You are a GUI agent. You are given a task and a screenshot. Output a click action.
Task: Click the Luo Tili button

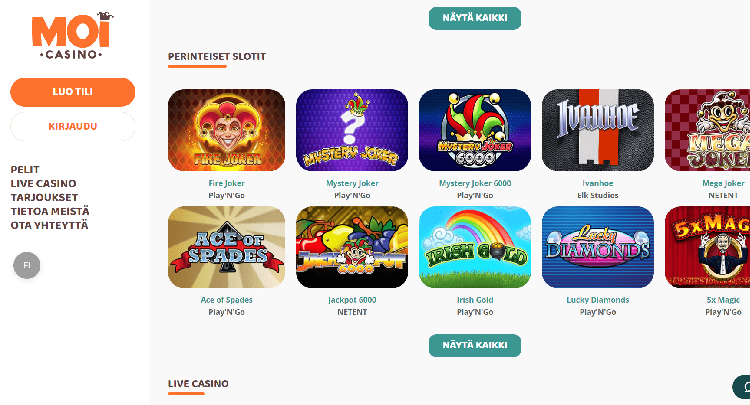73,92
